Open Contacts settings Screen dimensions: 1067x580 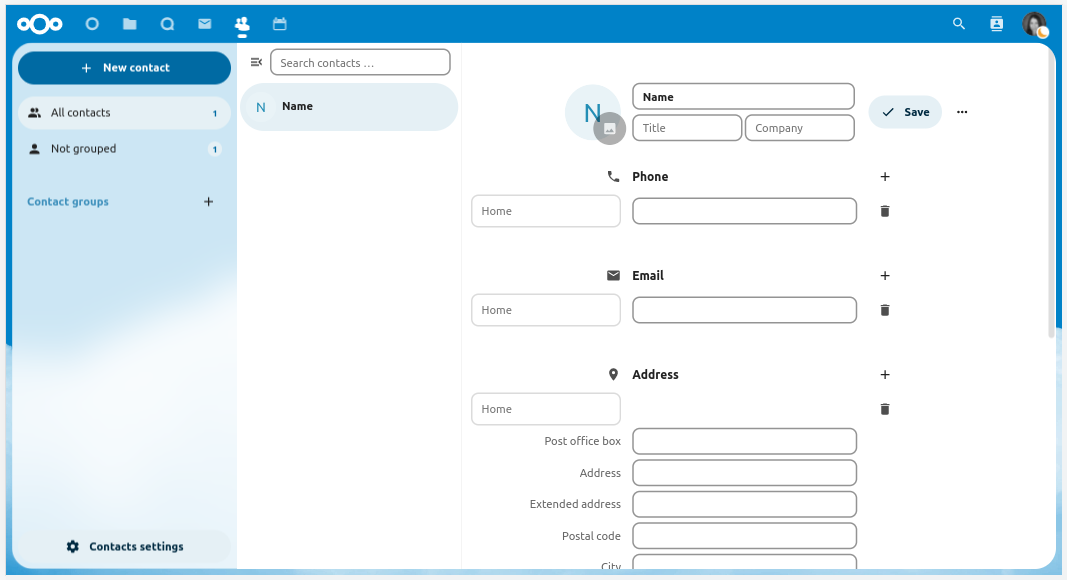tap(125, 547)
